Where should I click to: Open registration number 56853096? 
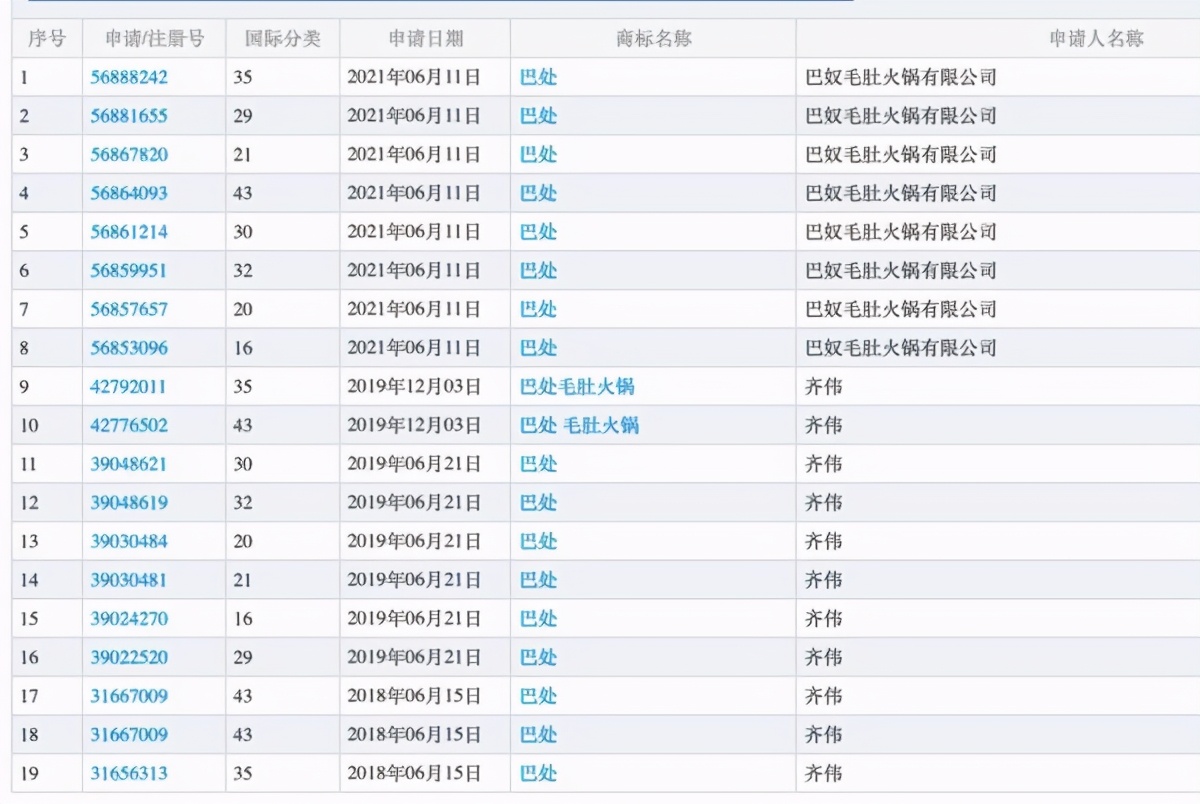pyautogui.click(x=129, y=348)
